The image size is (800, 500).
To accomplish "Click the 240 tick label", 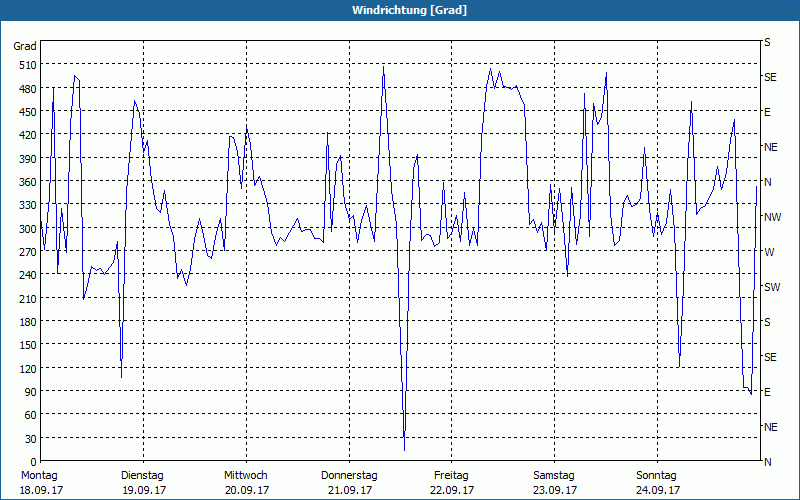I will point(28,275).
